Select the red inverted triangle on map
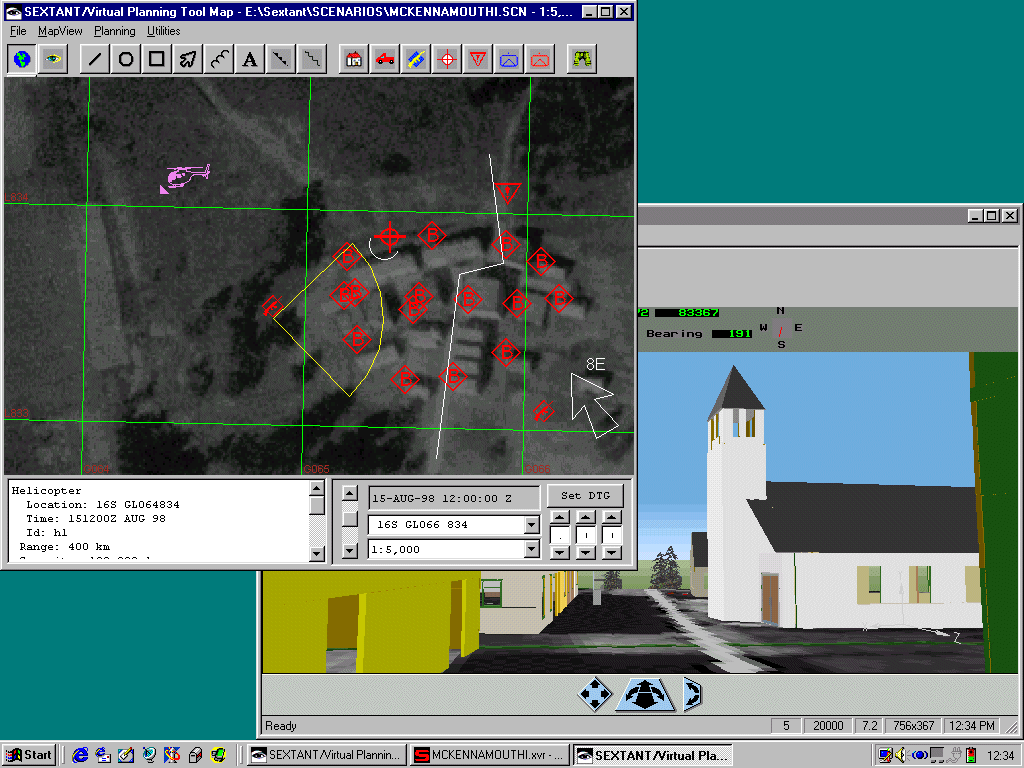The height and width of the screenshot is (768, 1024). click(507, 192)
